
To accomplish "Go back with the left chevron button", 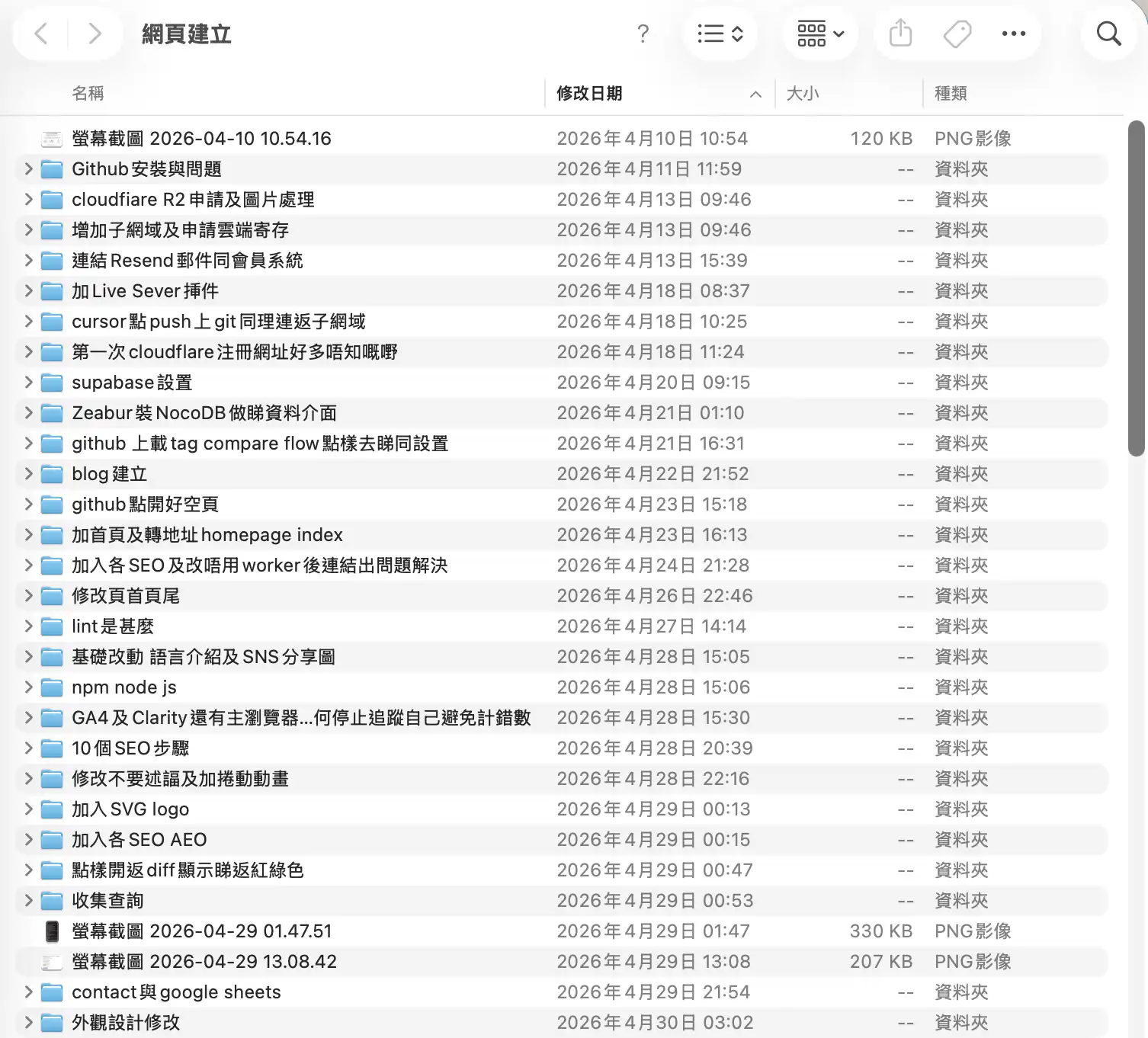I will click(x=41, y=34).
